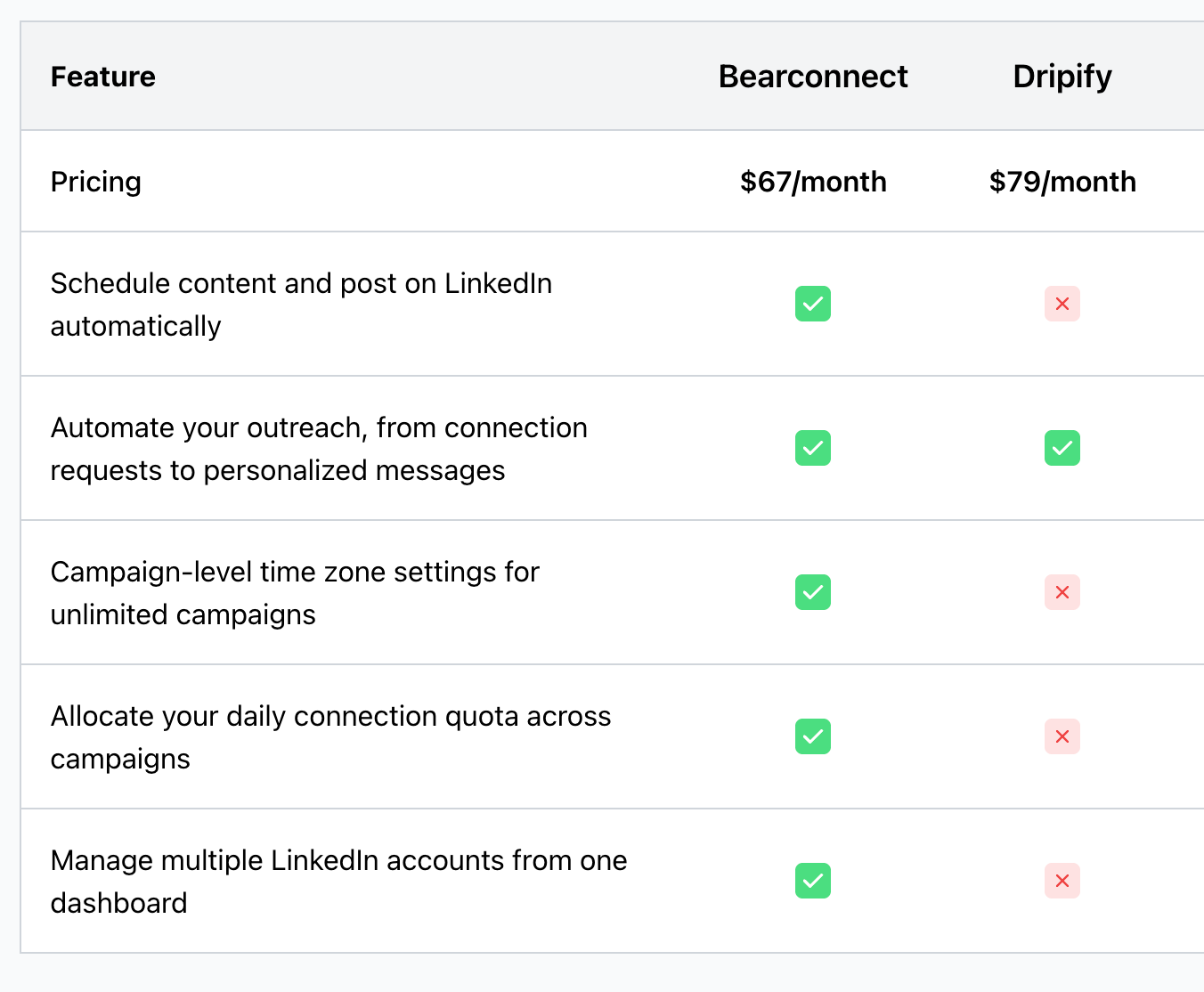1204x992 pixels.
Task: Click Dripify red X for schedule content row
Action: click(1062, 304)
